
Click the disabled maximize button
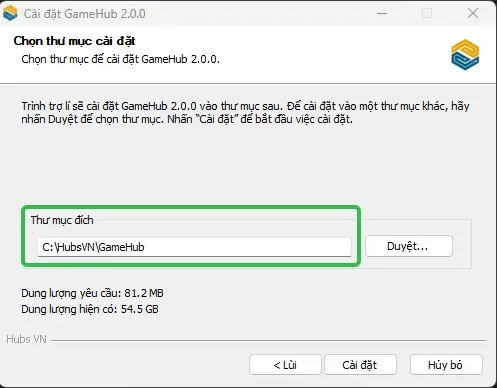coord(427,13)
